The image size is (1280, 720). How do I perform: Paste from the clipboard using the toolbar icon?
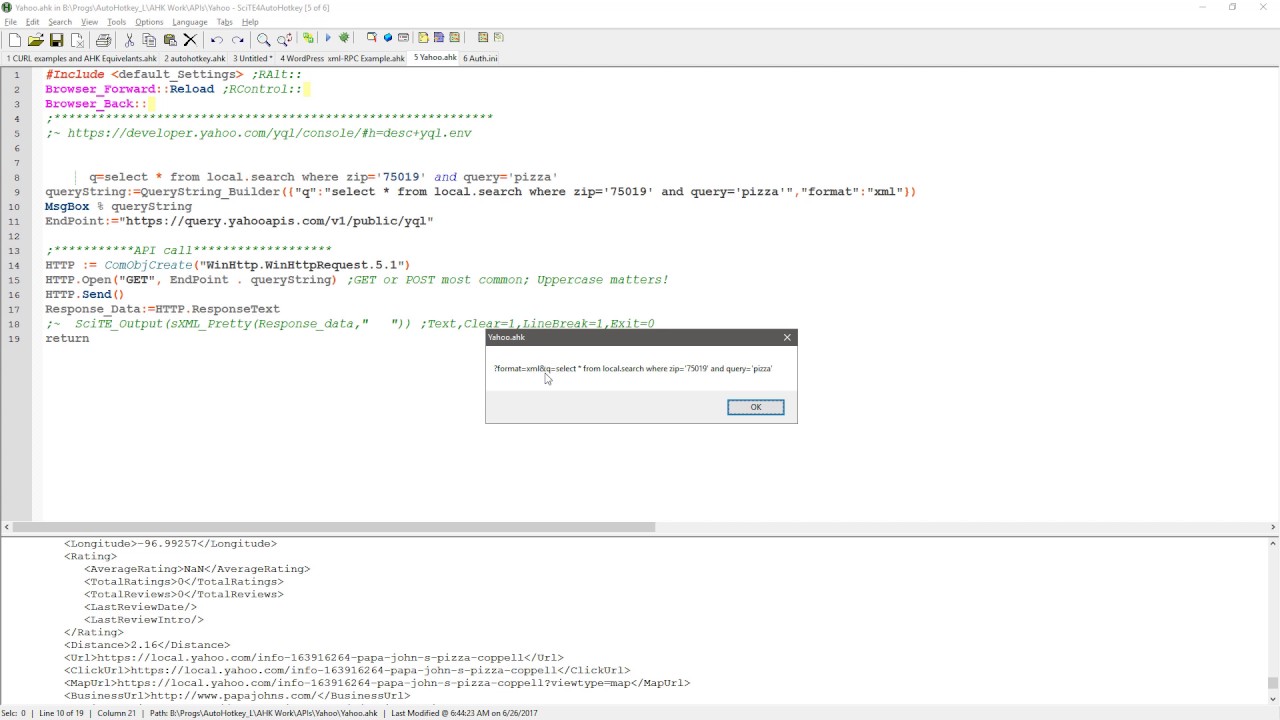coord(170,39)
